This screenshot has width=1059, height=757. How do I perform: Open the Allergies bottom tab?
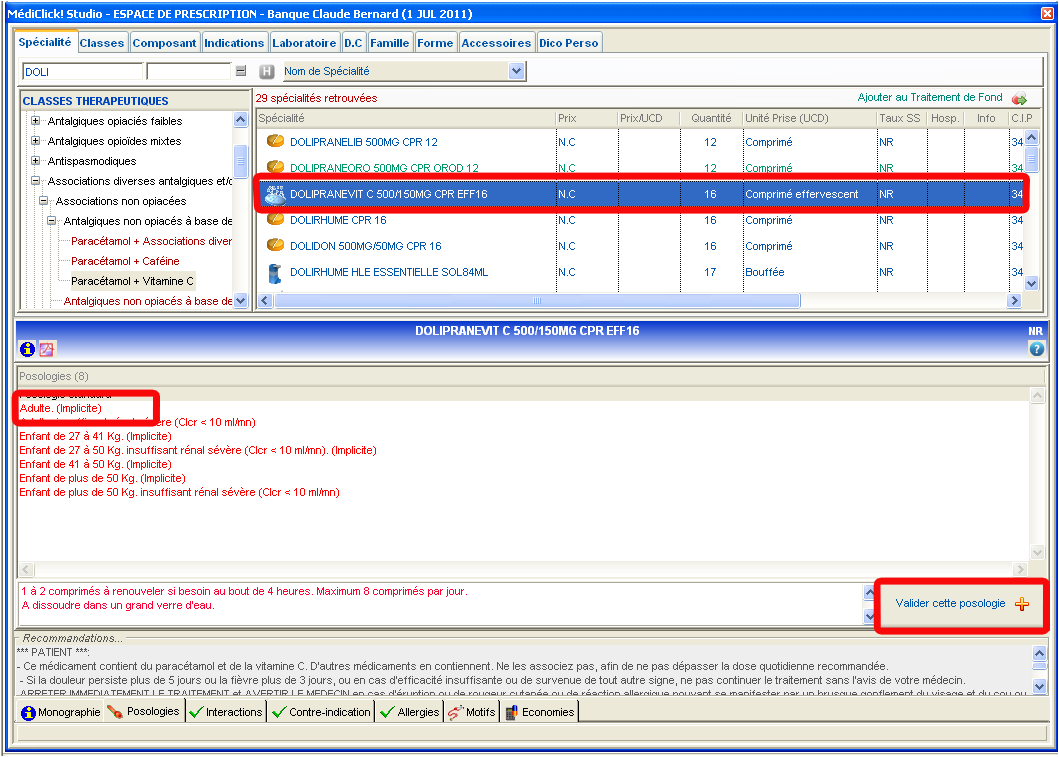[x=410, y=712]
